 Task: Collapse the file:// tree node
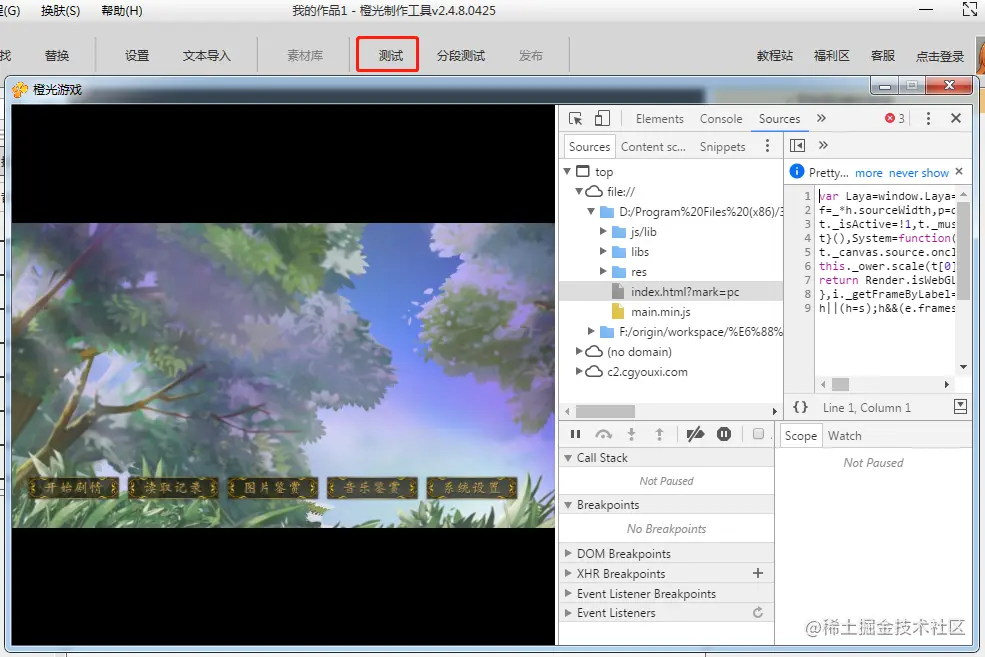(x=579, y=191)
